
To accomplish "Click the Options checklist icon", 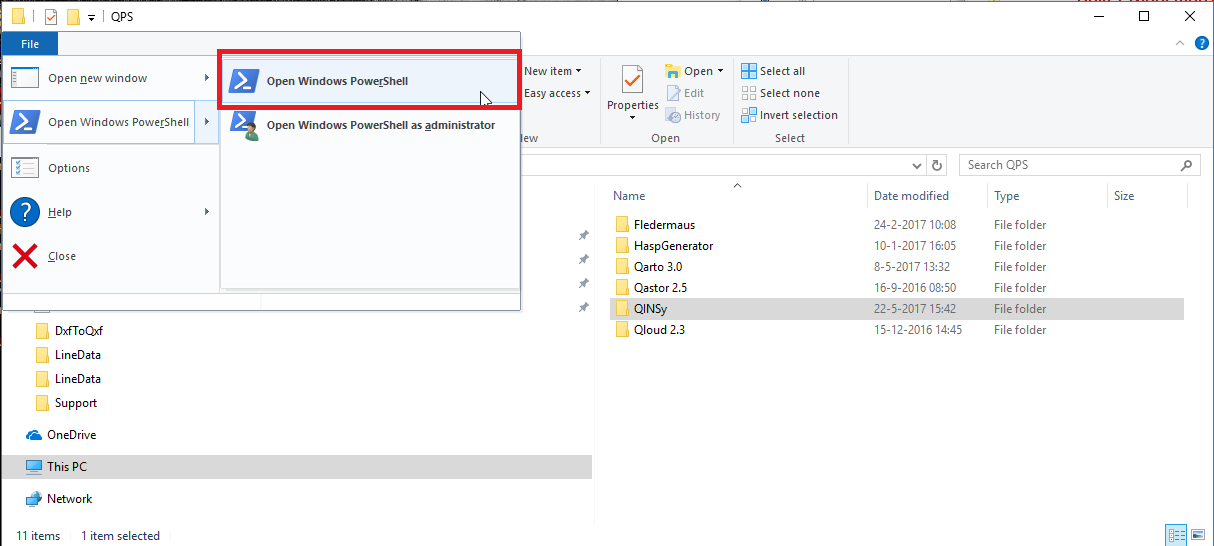I will (x=25, y=168).
